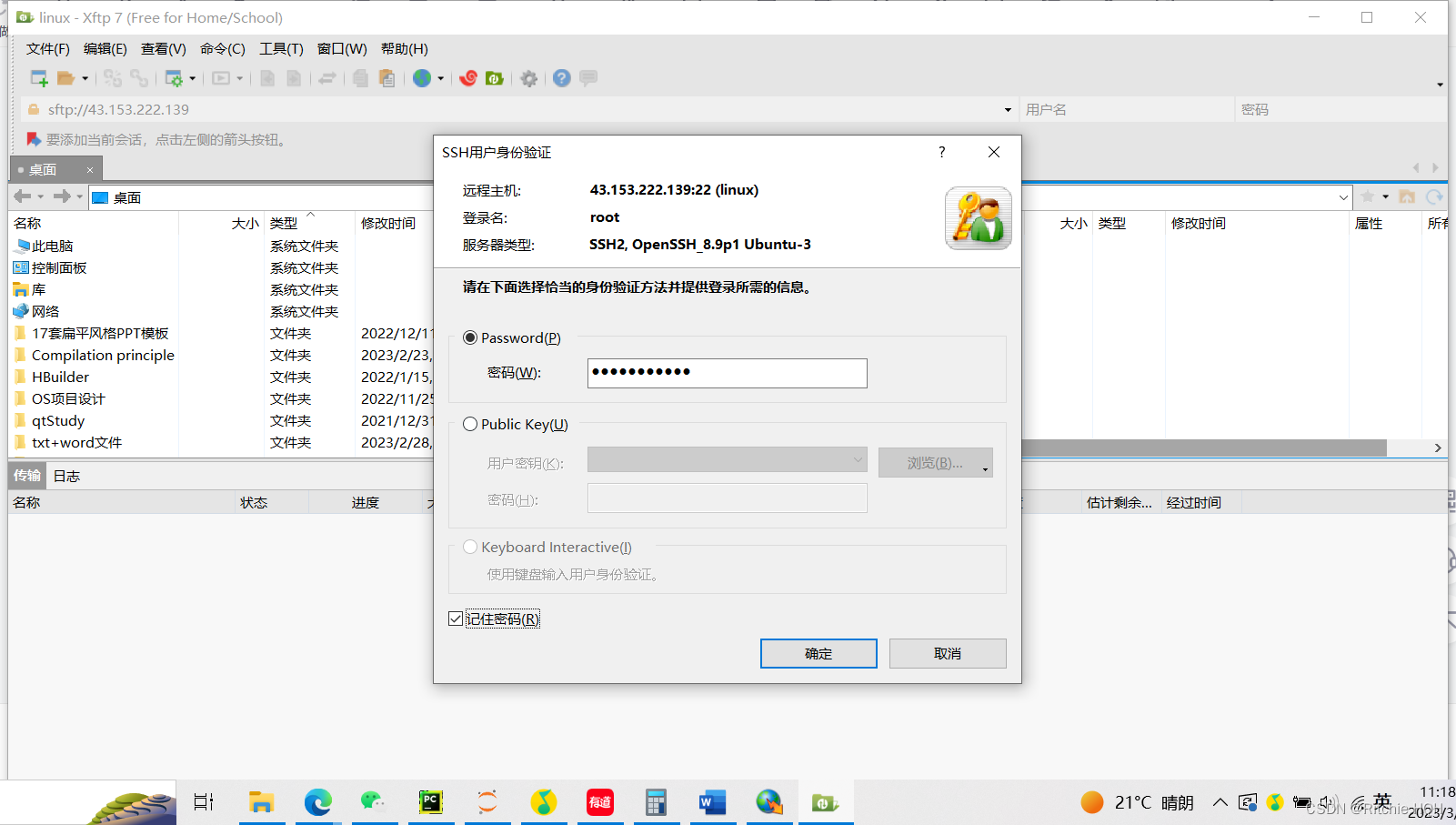Click the Reconnect toolbar icon
Image resolution: width=1456 pixels, height=825 pixels.
pyautogui.click(x=112, y=78)
